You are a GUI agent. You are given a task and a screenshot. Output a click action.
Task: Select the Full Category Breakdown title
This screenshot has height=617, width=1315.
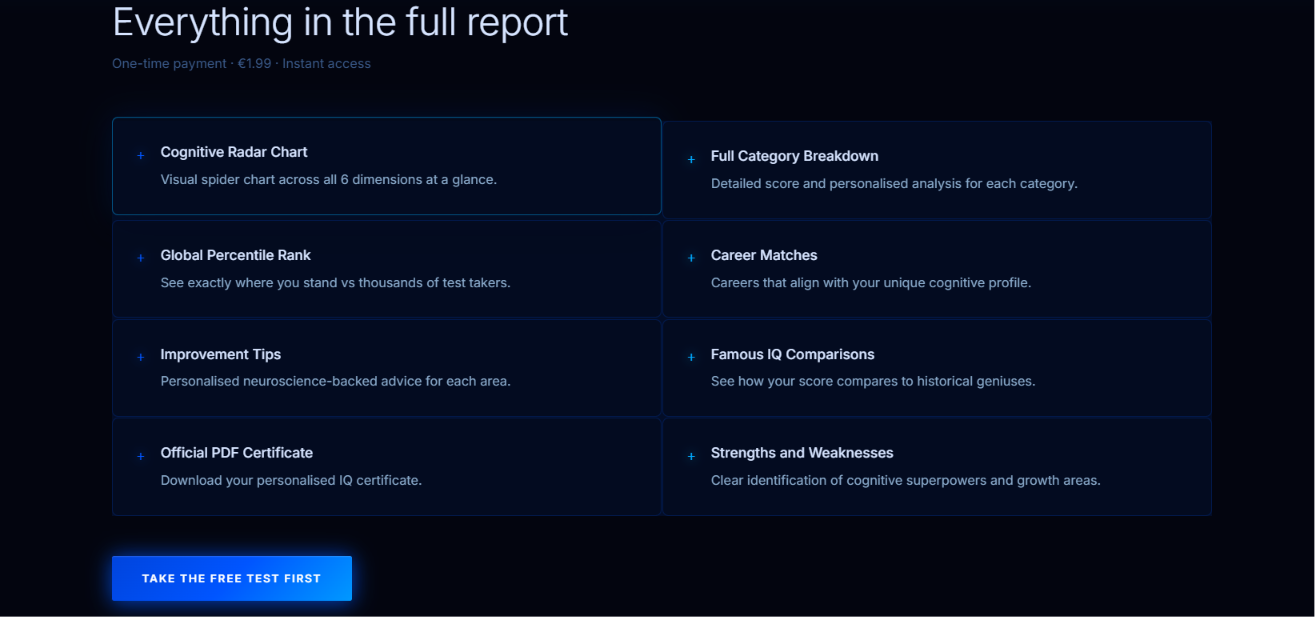point(795,156)
